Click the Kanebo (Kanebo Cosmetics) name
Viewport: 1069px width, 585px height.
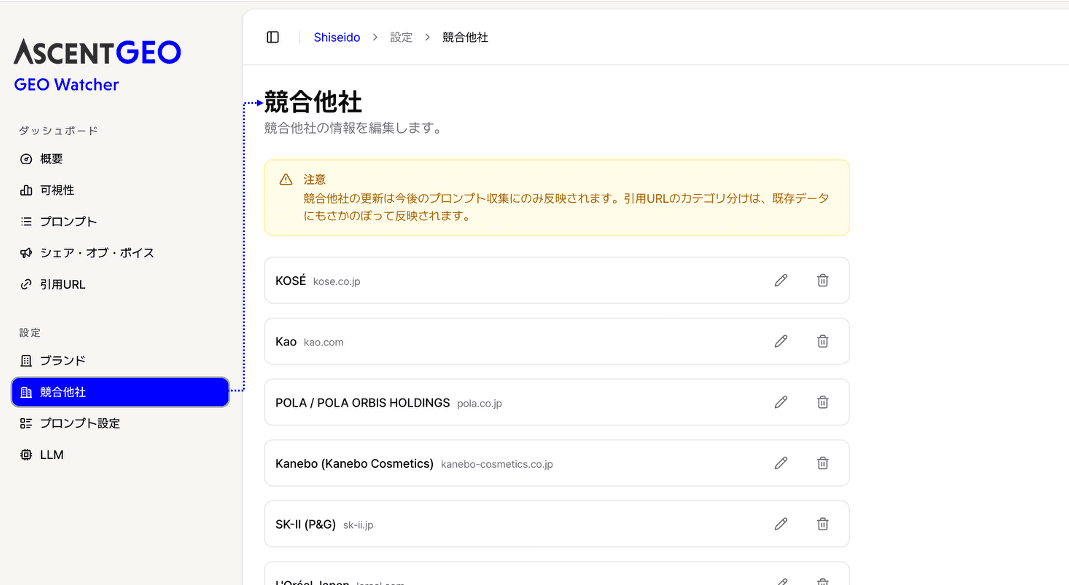(x=355, y=464)
